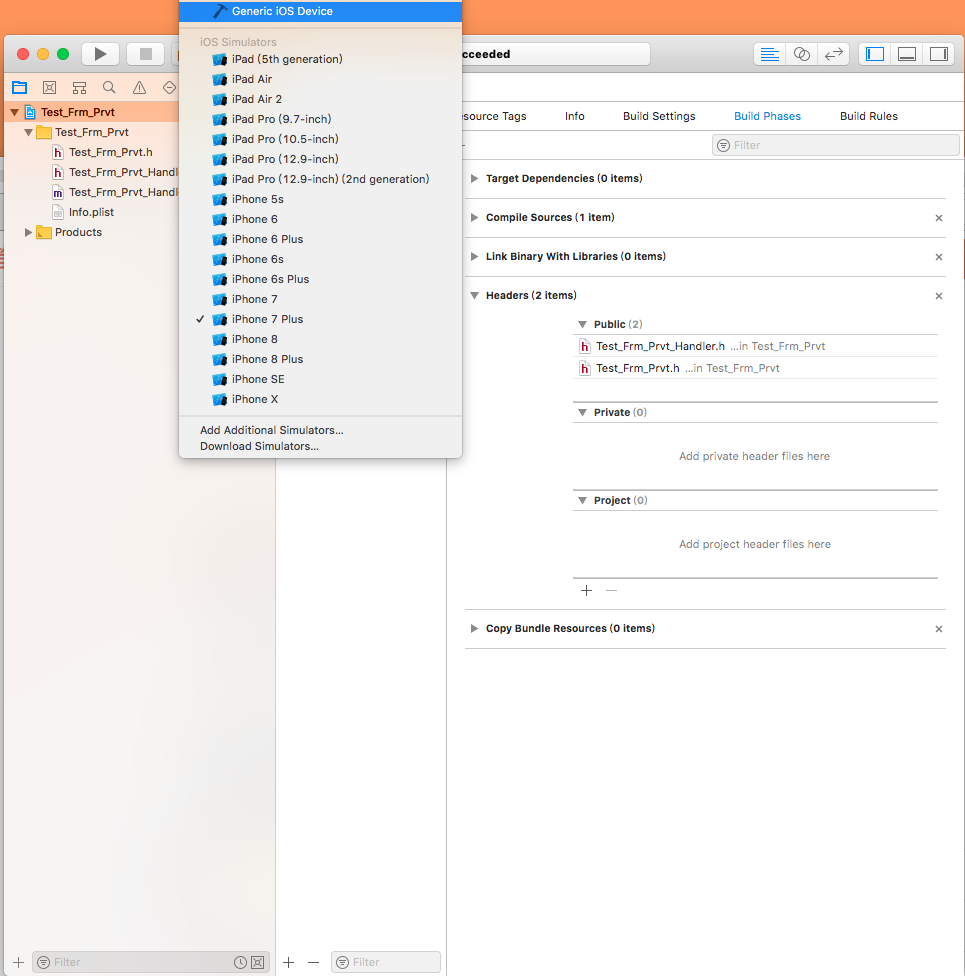Viewport: 965px width, 976px height.
Task: Delete the Link Binary With Libraries phase
Action: coord(939,257)
